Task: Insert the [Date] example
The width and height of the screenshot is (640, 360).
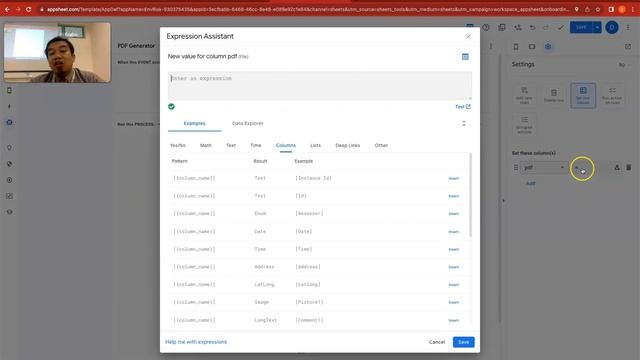Action: (x=453, y=231)
